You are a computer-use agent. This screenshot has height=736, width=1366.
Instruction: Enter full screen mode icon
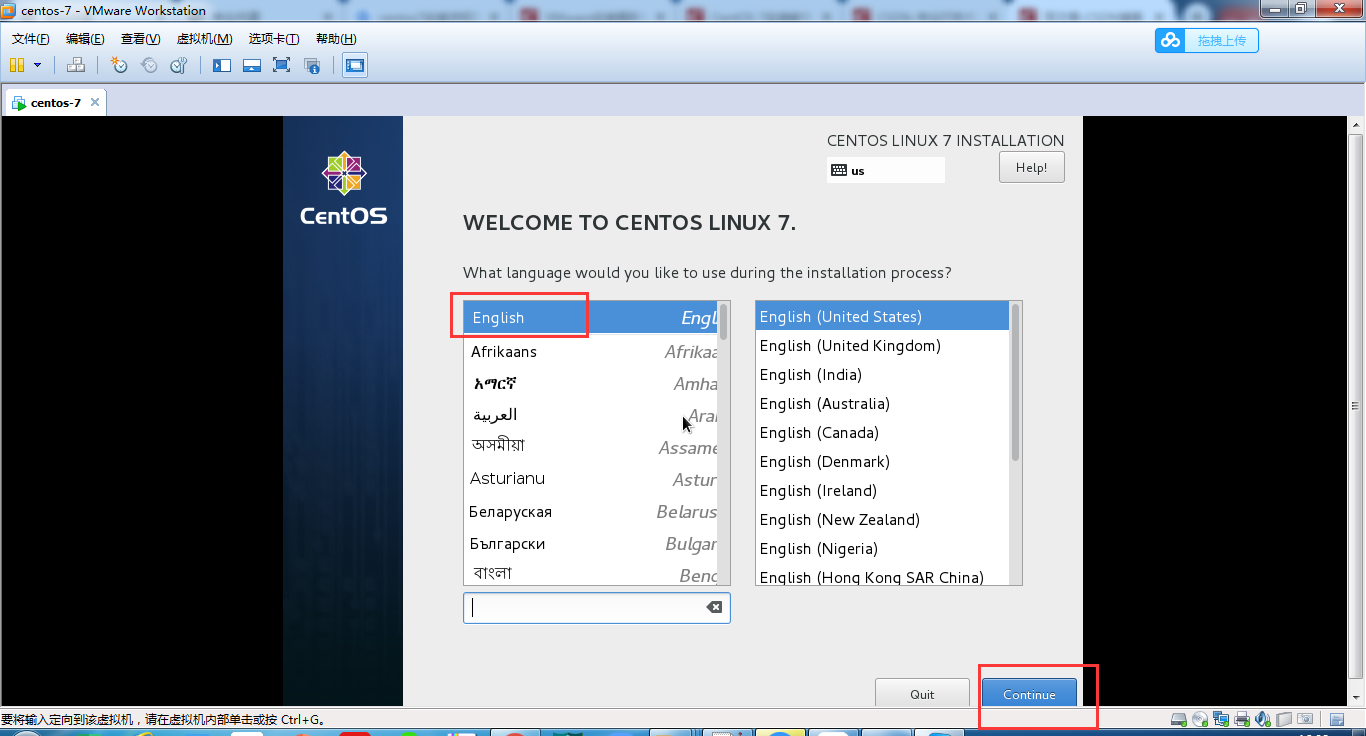tap(282, 65)
